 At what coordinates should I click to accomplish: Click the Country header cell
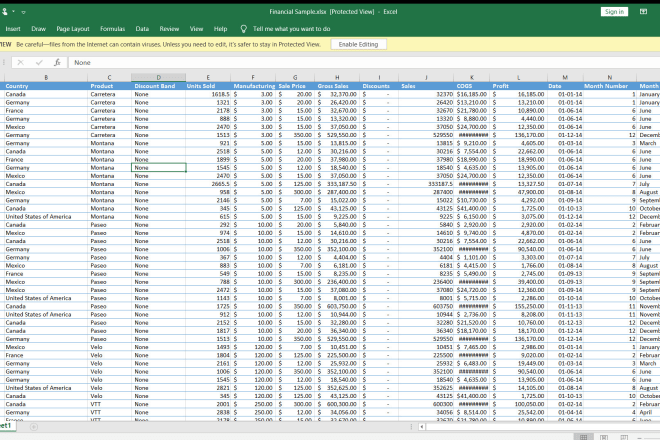tap(46, 86)
